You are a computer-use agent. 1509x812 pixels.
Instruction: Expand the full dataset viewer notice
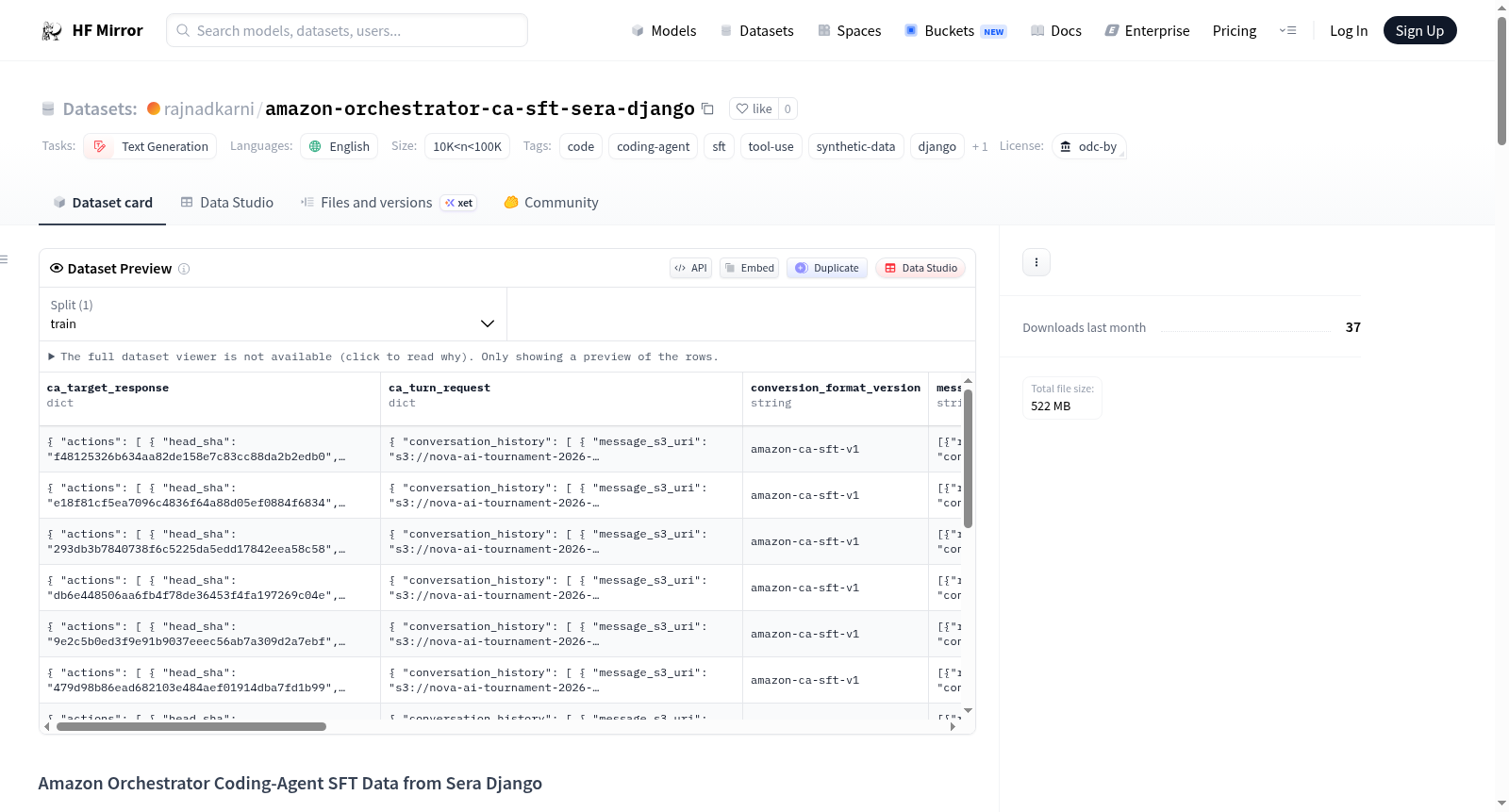click(384, 356)
